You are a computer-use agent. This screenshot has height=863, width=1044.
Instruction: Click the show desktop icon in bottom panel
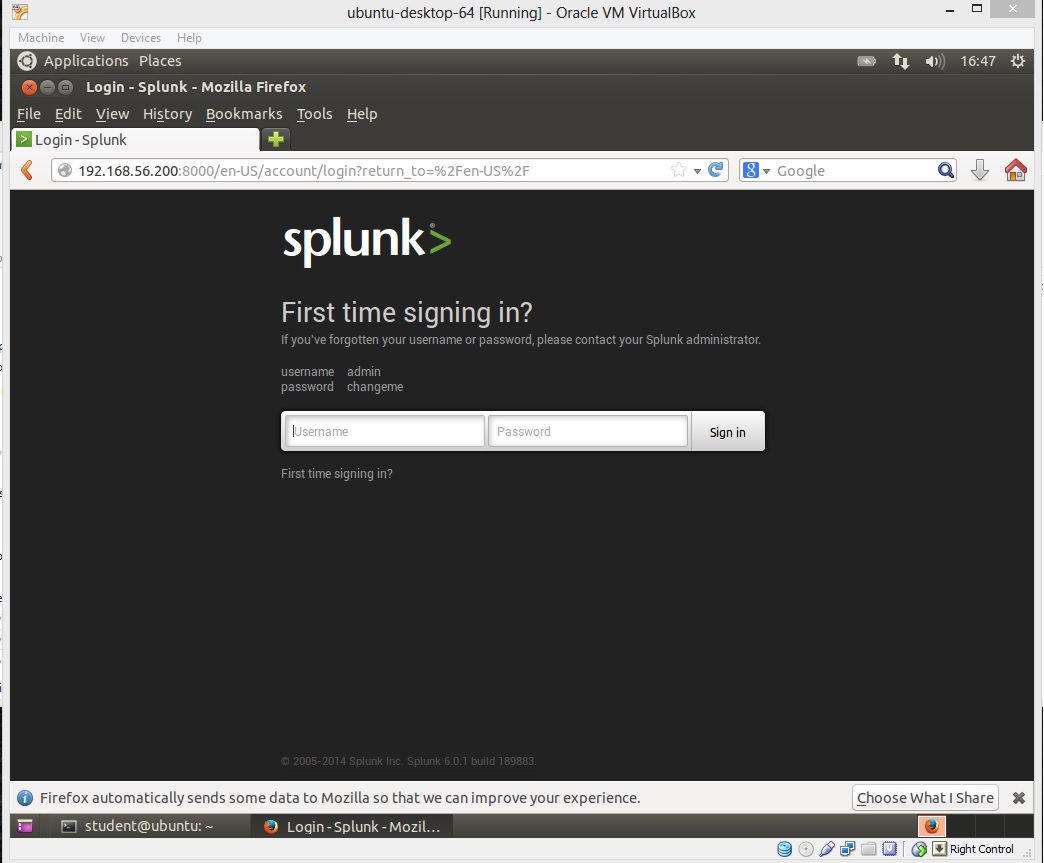(25, 826)
